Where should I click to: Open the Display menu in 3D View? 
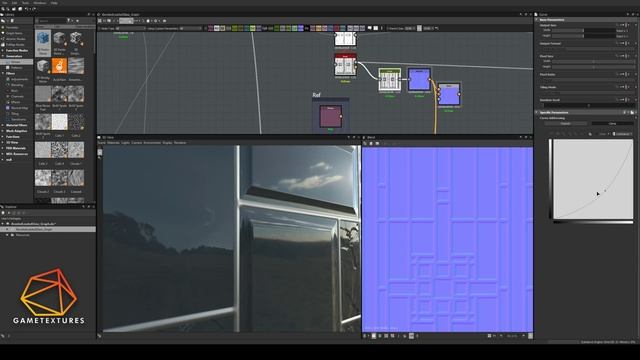point(167,143)
